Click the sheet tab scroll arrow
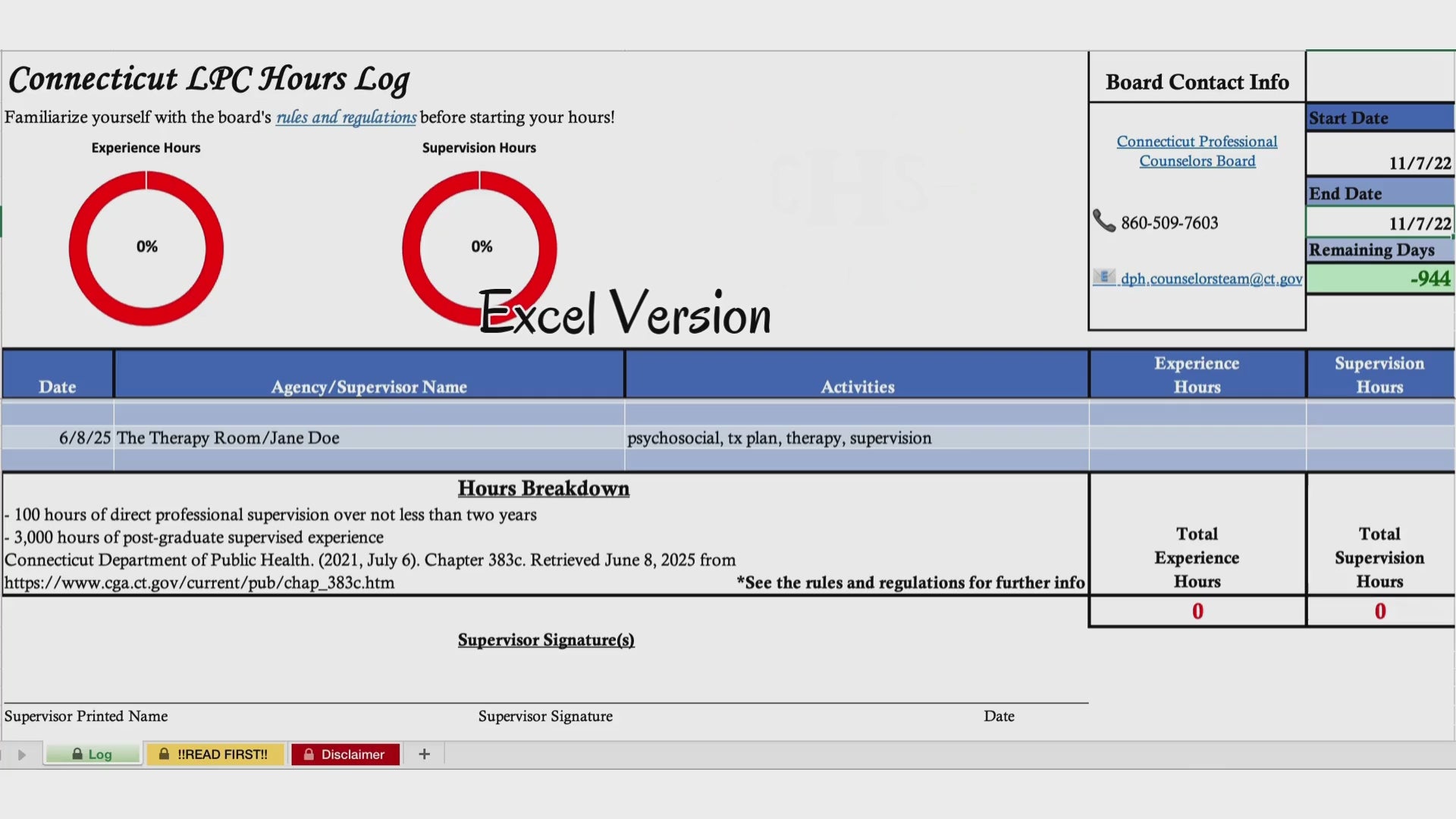1456x819 pixels. 22,755
